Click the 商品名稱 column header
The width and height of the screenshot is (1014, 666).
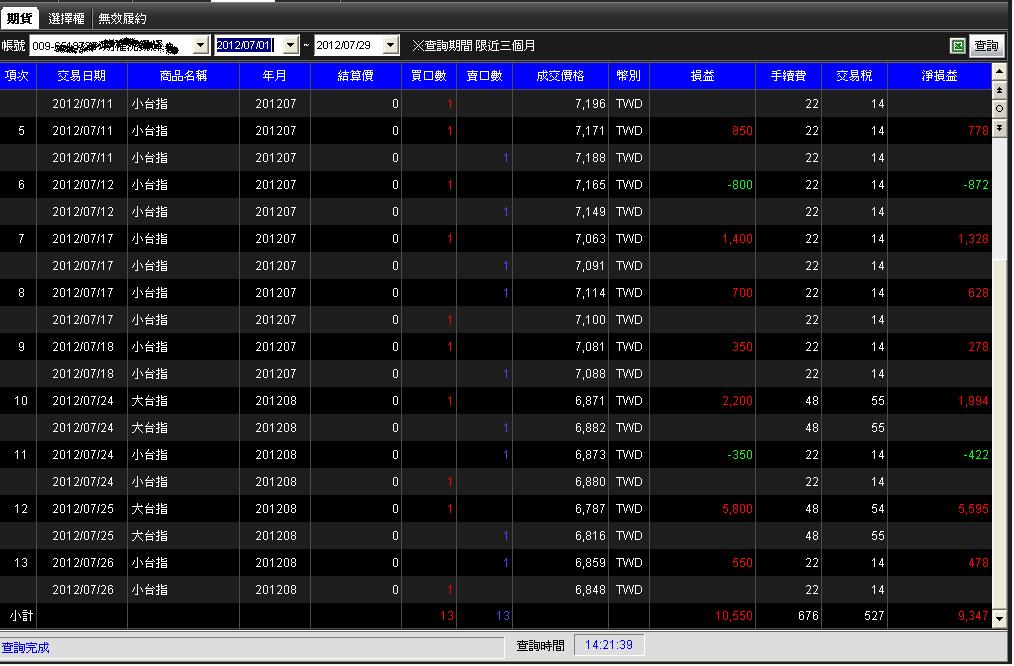(183, 76)
